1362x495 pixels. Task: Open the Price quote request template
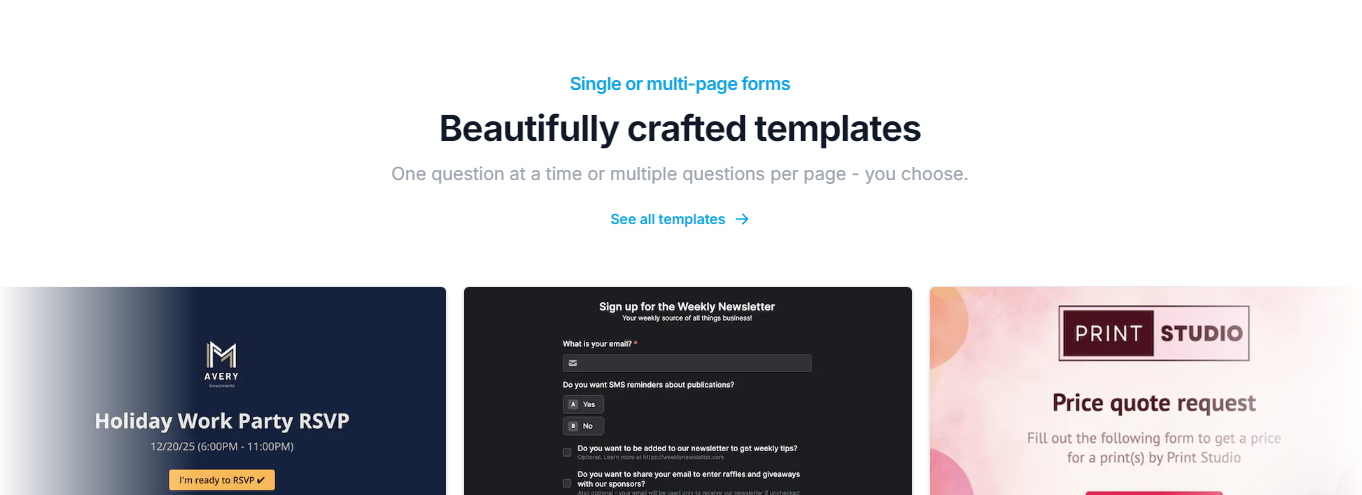pos(1146,391)
